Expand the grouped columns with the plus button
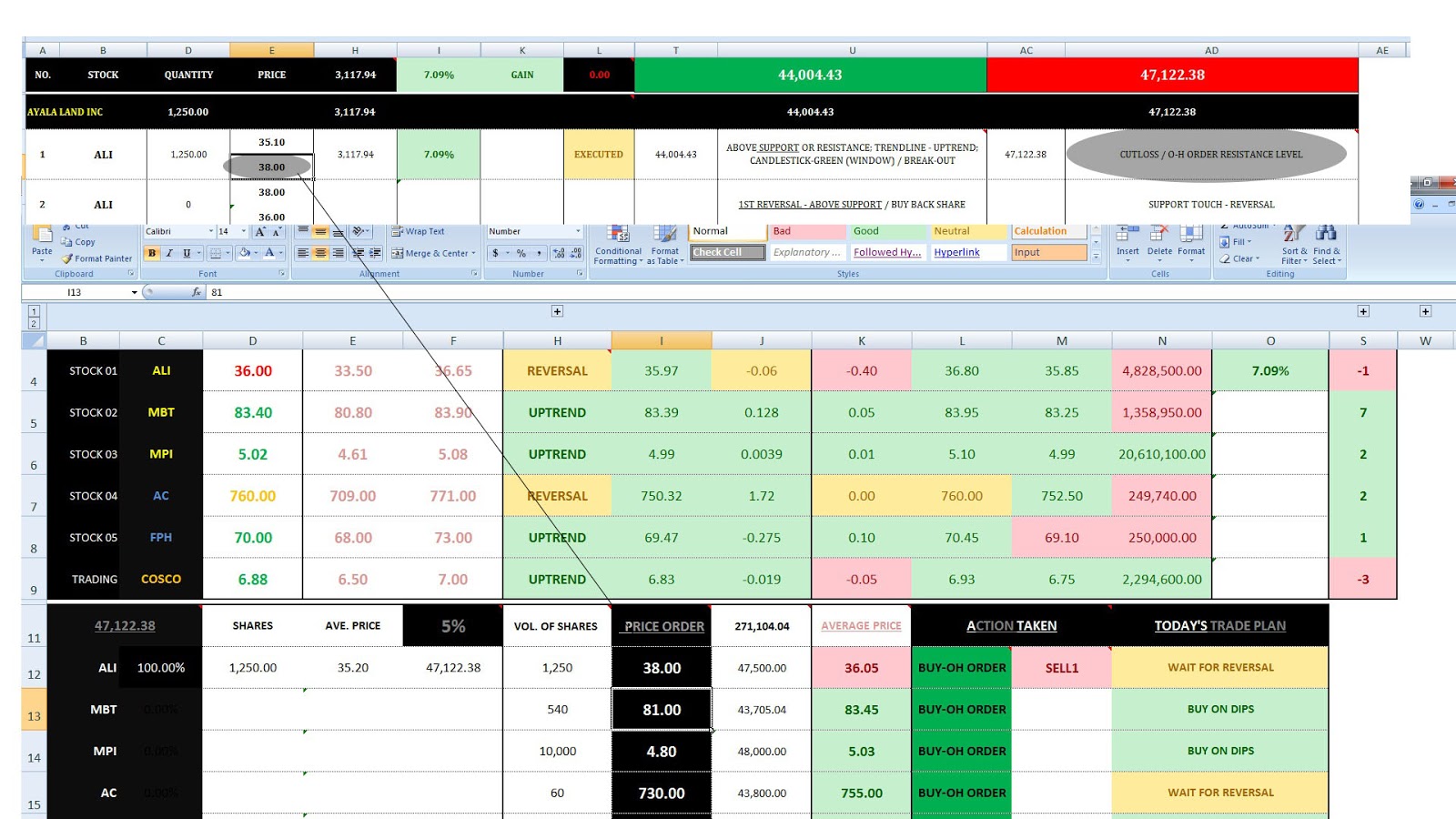Screen dimensions: 1456x819 558,311
